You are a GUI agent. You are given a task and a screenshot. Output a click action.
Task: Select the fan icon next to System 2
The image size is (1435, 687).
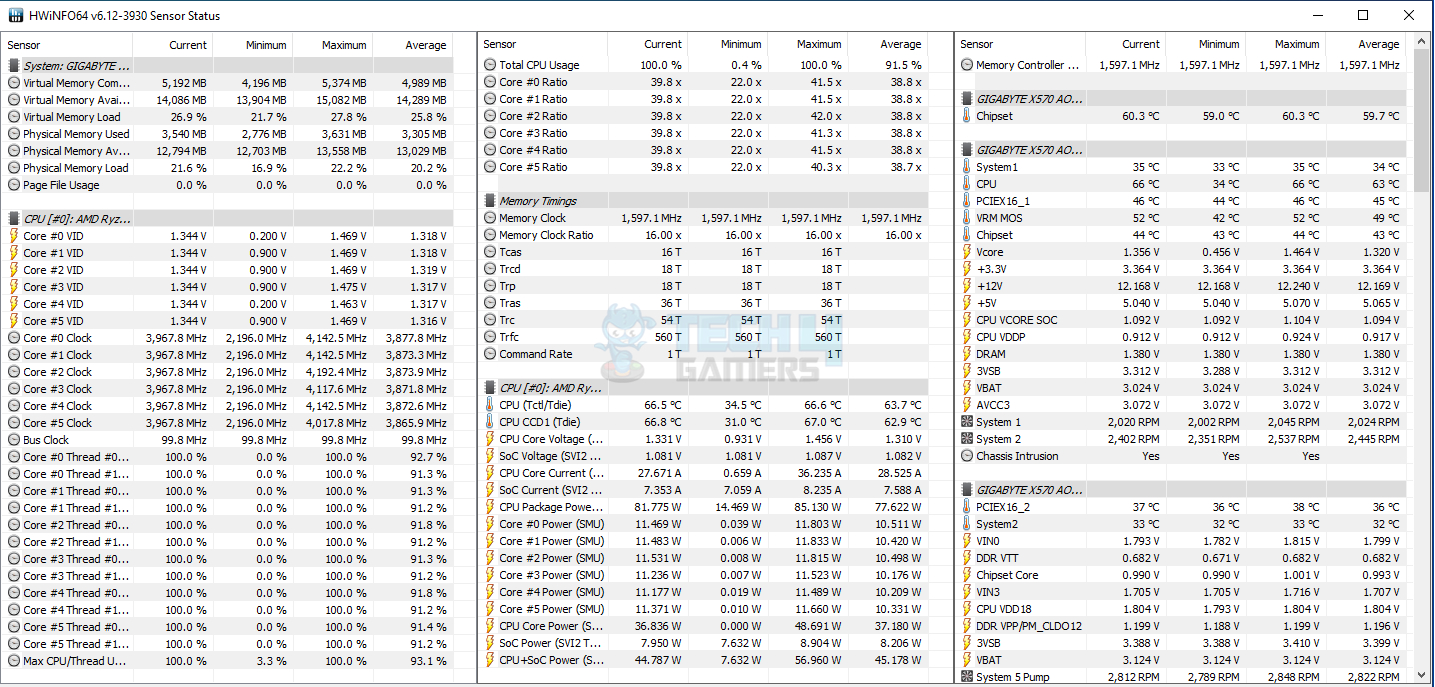967,439
